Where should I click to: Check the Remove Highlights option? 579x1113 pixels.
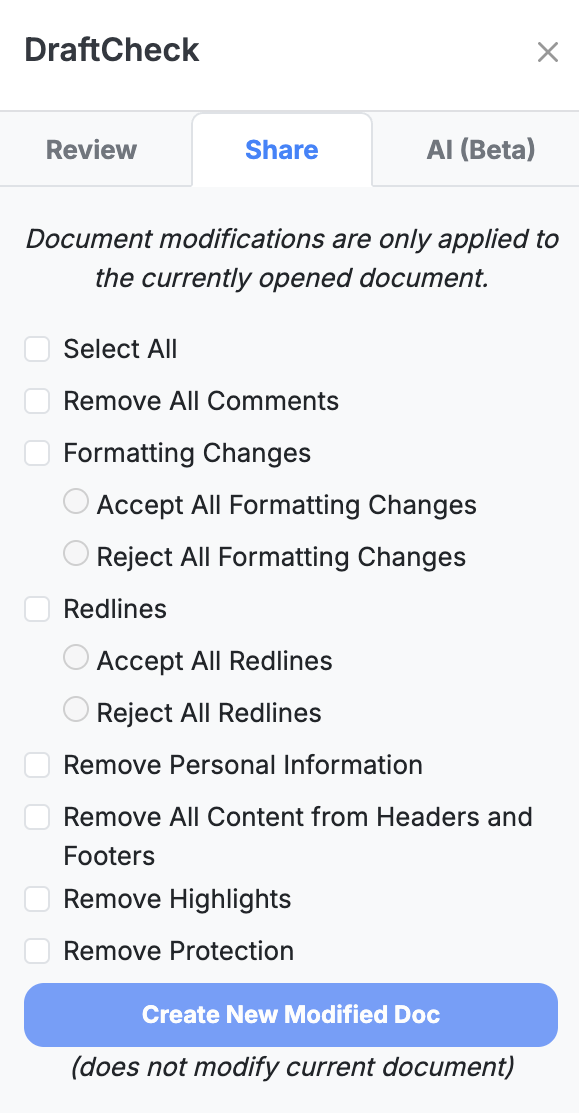tap(37, 899)
